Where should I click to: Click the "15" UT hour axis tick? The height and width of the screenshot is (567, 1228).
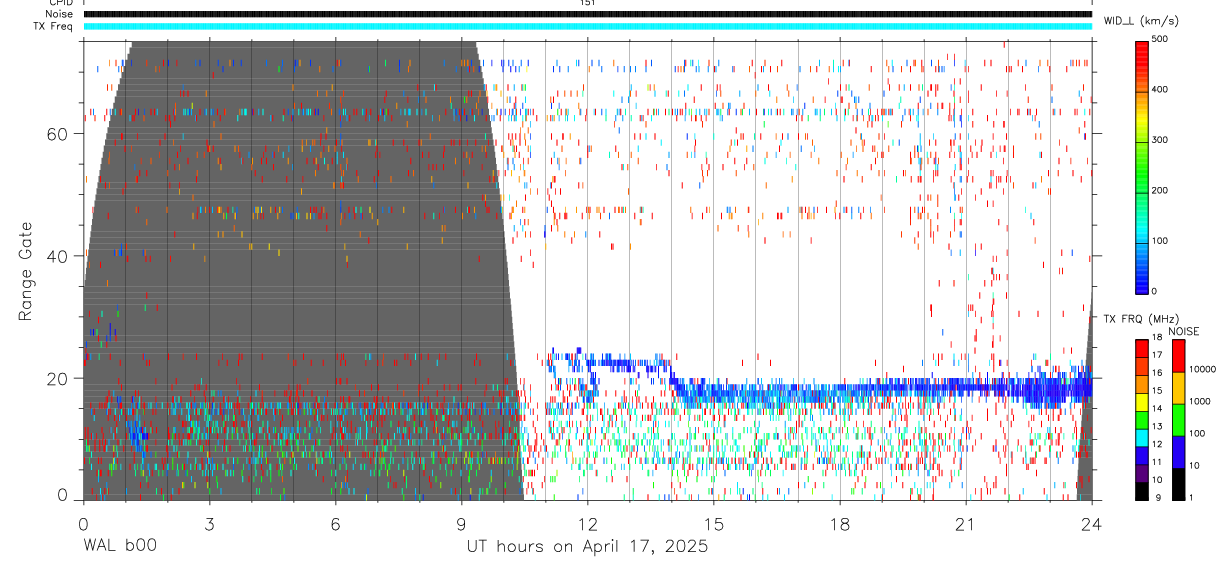[714, 523]
